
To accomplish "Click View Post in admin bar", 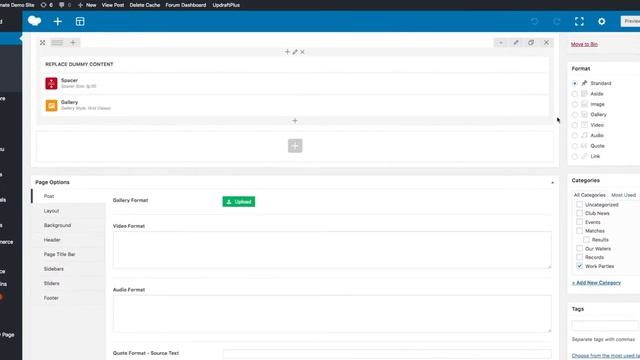I will (x=113, y=5).
